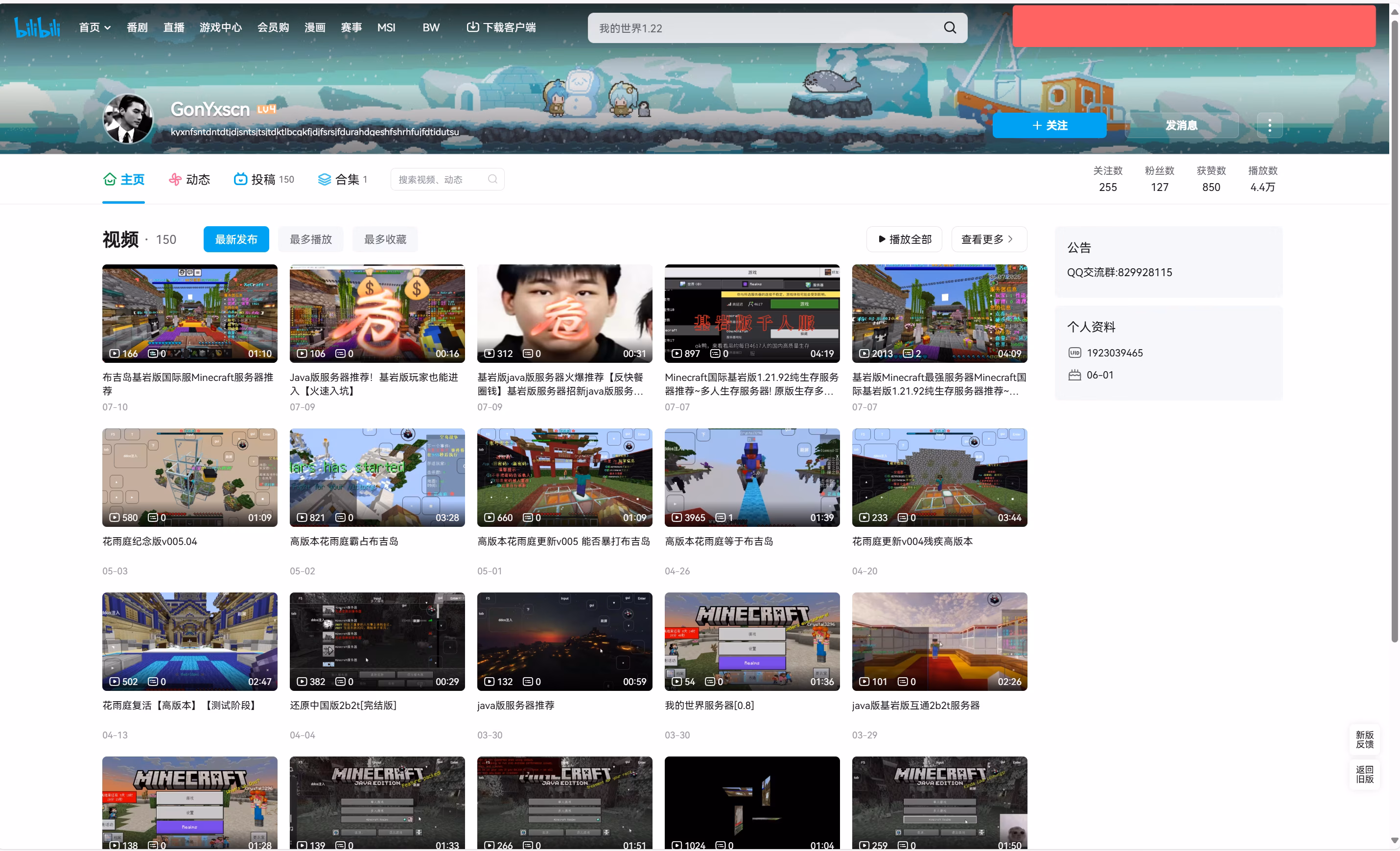1400x851 pixels.
Task: Open 查看更多 for more videos
Action: pyautogui.click(x=988, y=239)
